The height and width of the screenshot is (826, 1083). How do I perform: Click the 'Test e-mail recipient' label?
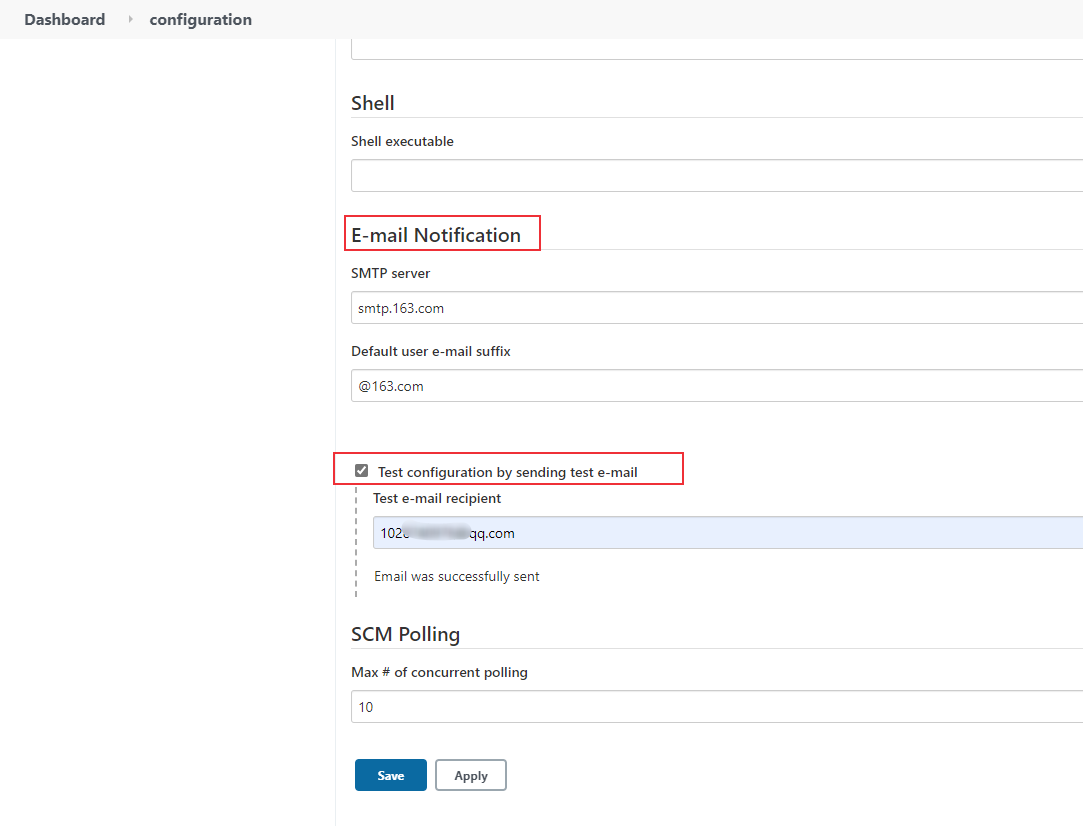[x=437, y=498]
